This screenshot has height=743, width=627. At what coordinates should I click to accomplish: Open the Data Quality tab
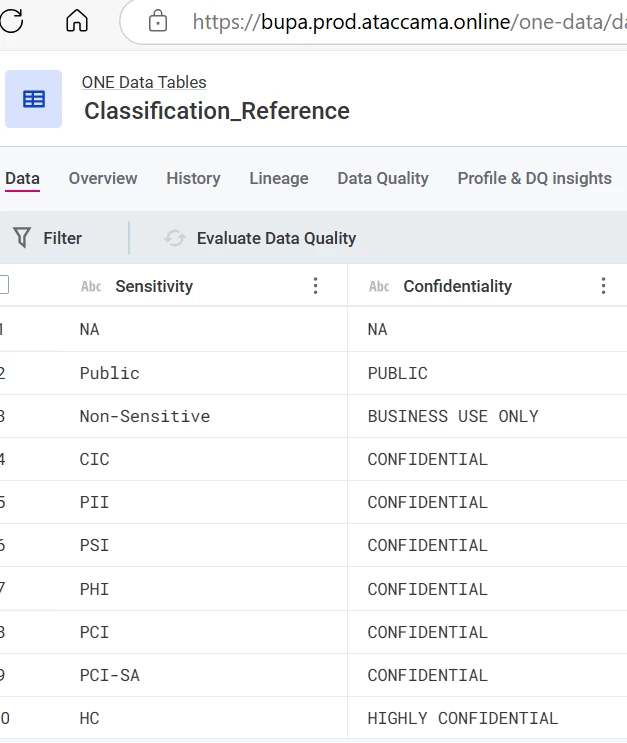coord(383,178)
